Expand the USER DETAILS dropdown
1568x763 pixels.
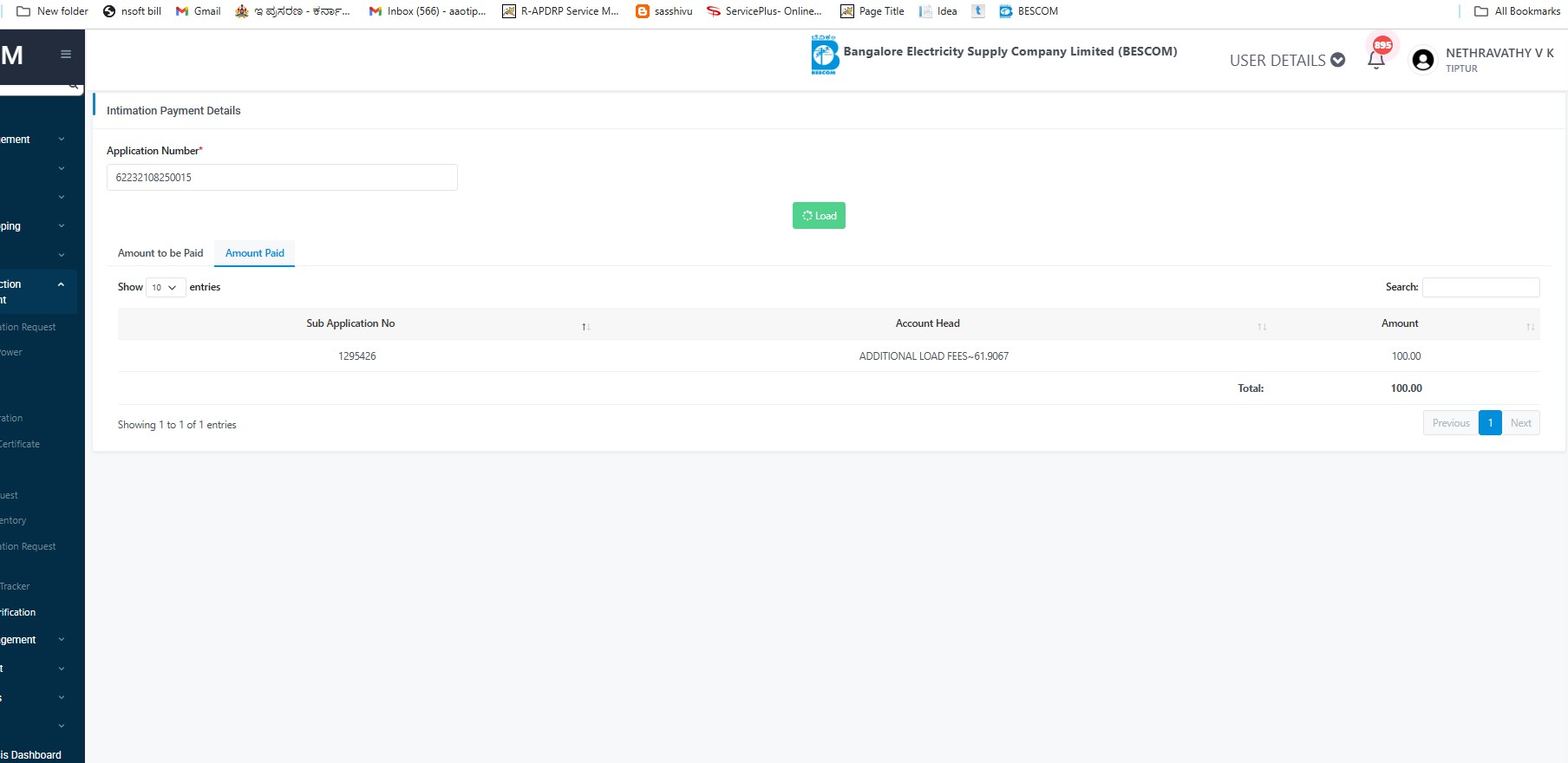pyautogui.click(x=1287, y=60)
